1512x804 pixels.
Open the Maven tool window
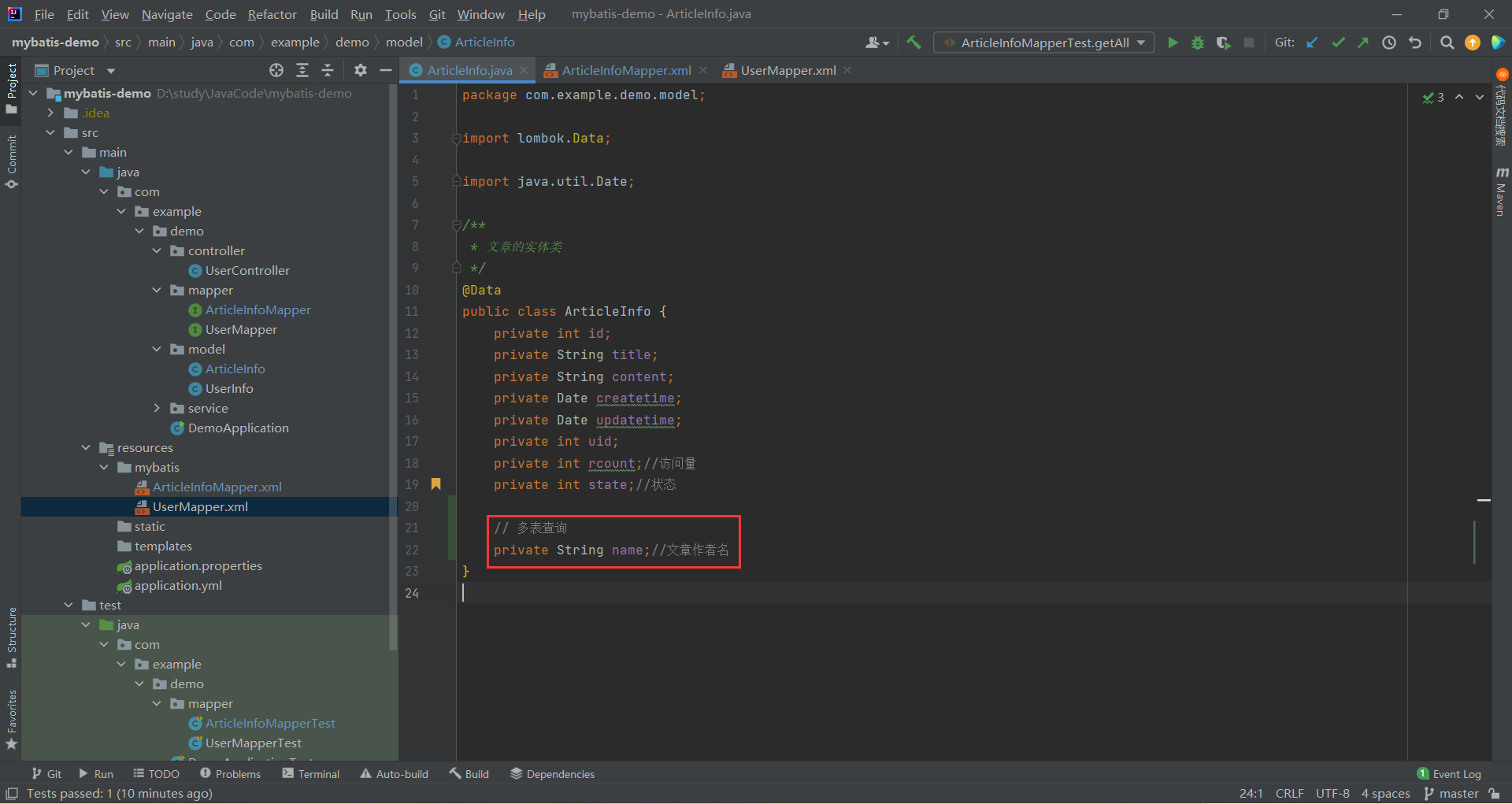(1502, 191)
